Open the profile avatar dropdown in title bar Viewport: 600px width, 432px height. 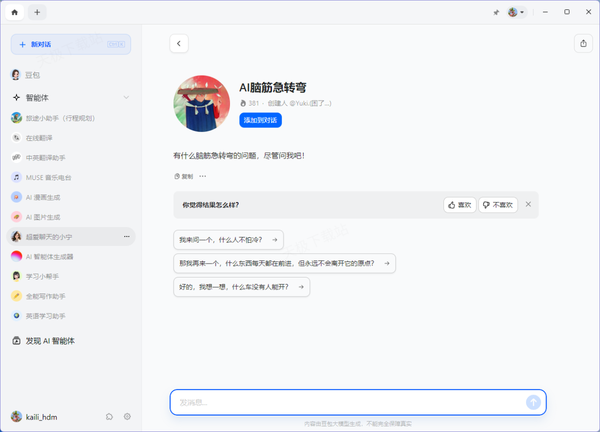click(x=516, y=12)
